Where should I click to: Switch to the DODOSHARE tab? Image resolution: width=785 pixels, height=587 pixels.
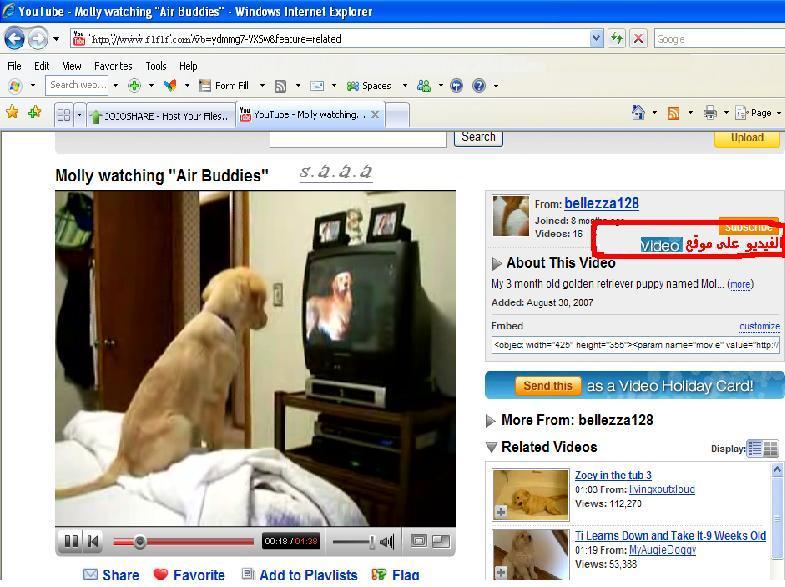coord(160,115)
